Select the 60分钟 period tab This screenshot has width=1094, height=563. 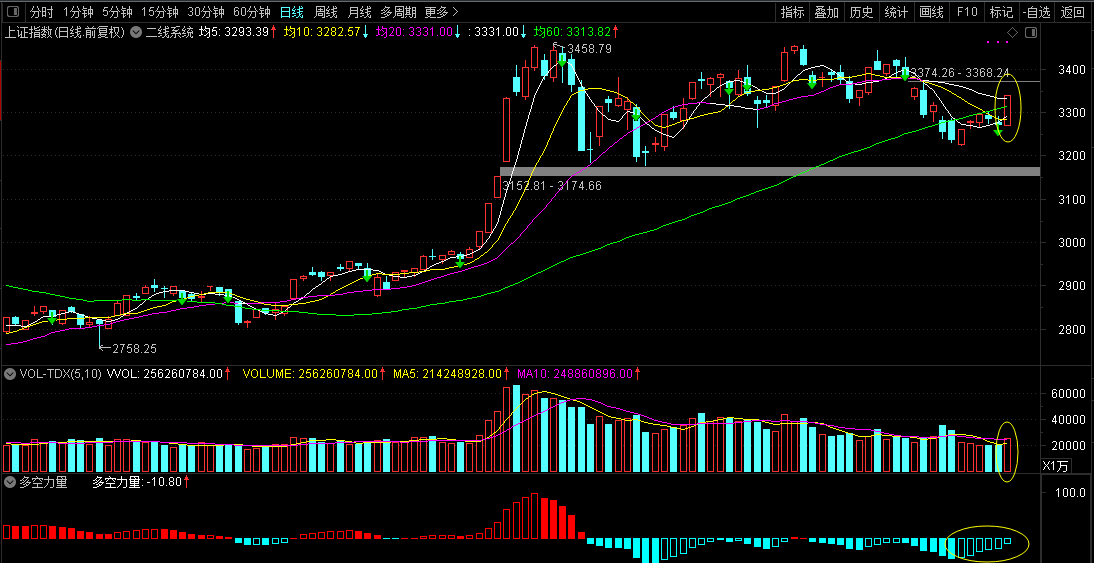pyautogui.click(x=251, y=12)
